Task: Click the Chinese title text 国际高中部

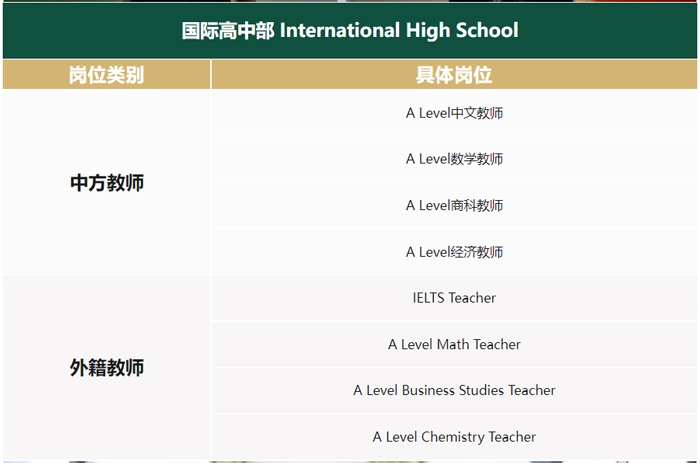Action: tap(227, 30)
